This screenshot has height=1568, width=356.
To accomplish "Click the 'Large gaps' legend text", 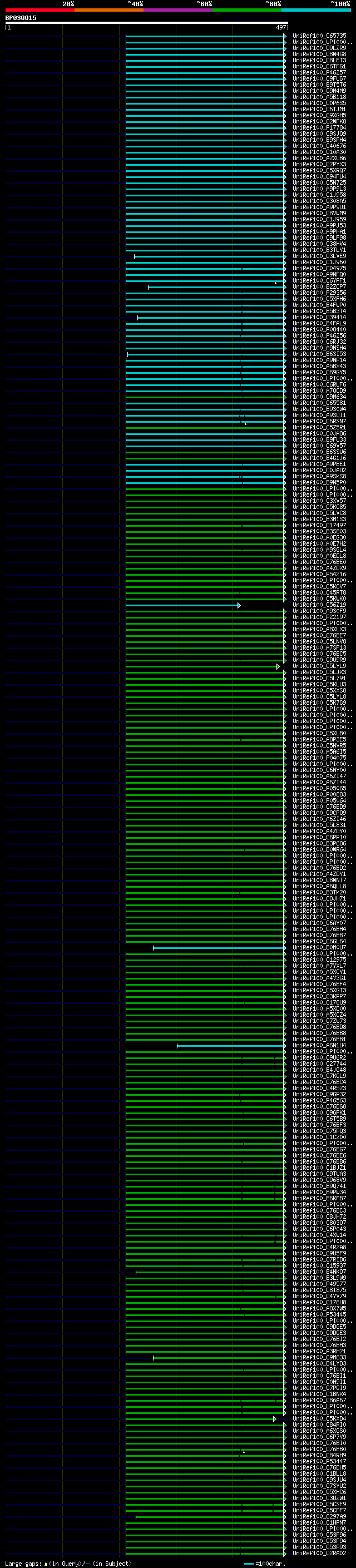I will pos(24,1564).
